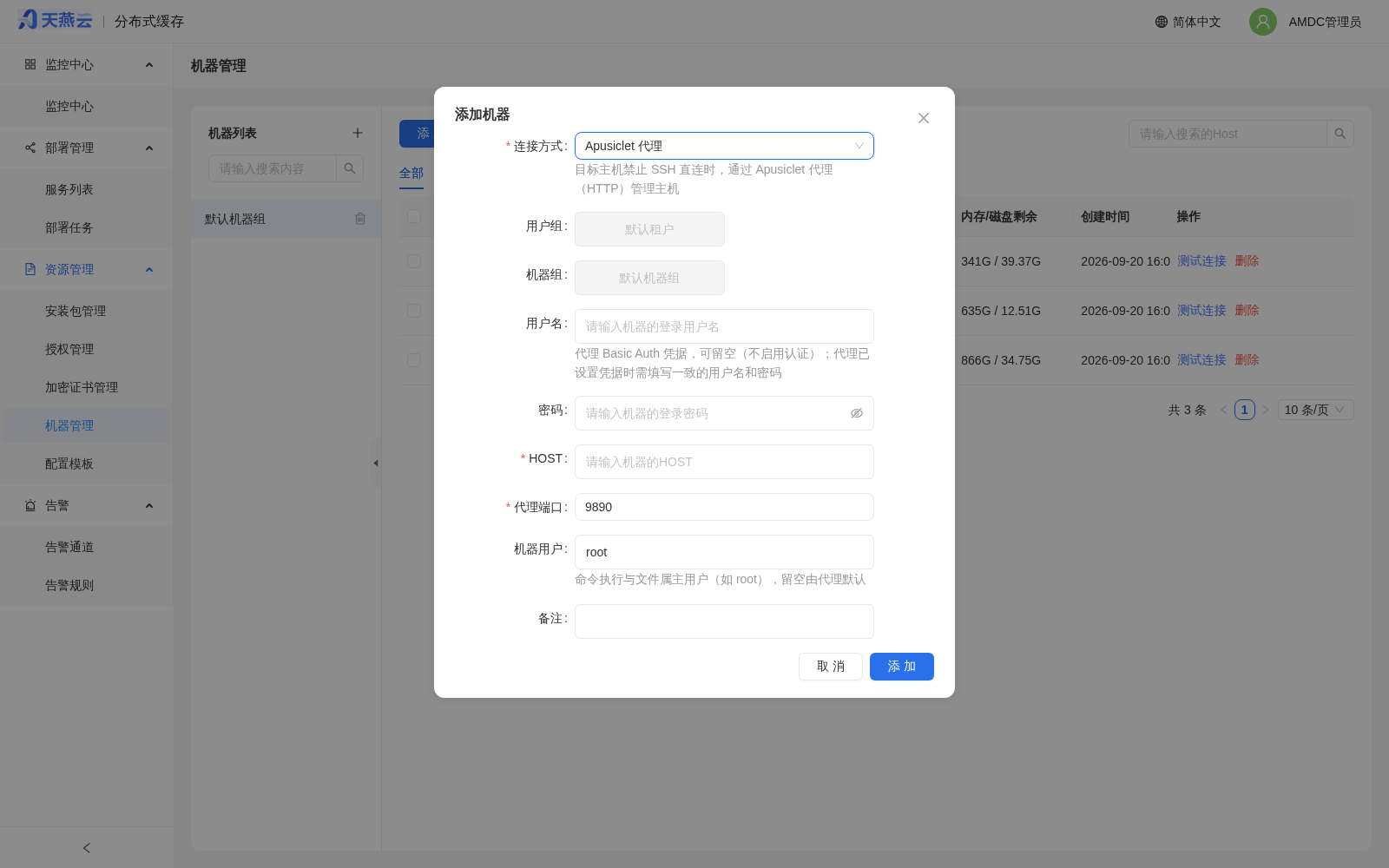This screenshot has height=868, width=1389.
Task: Open AMDC管理员 user avatar
Action: (x=1263, y=22)
